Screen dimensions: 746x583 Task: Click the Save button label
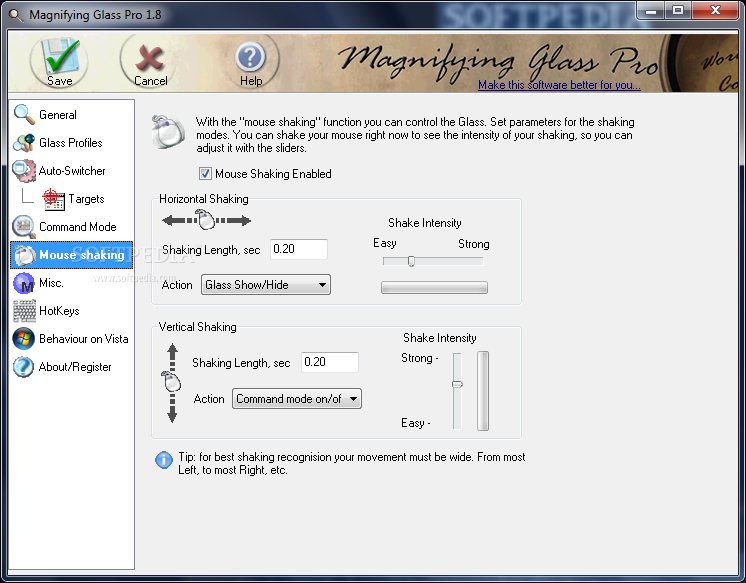[x=59, y=81]
